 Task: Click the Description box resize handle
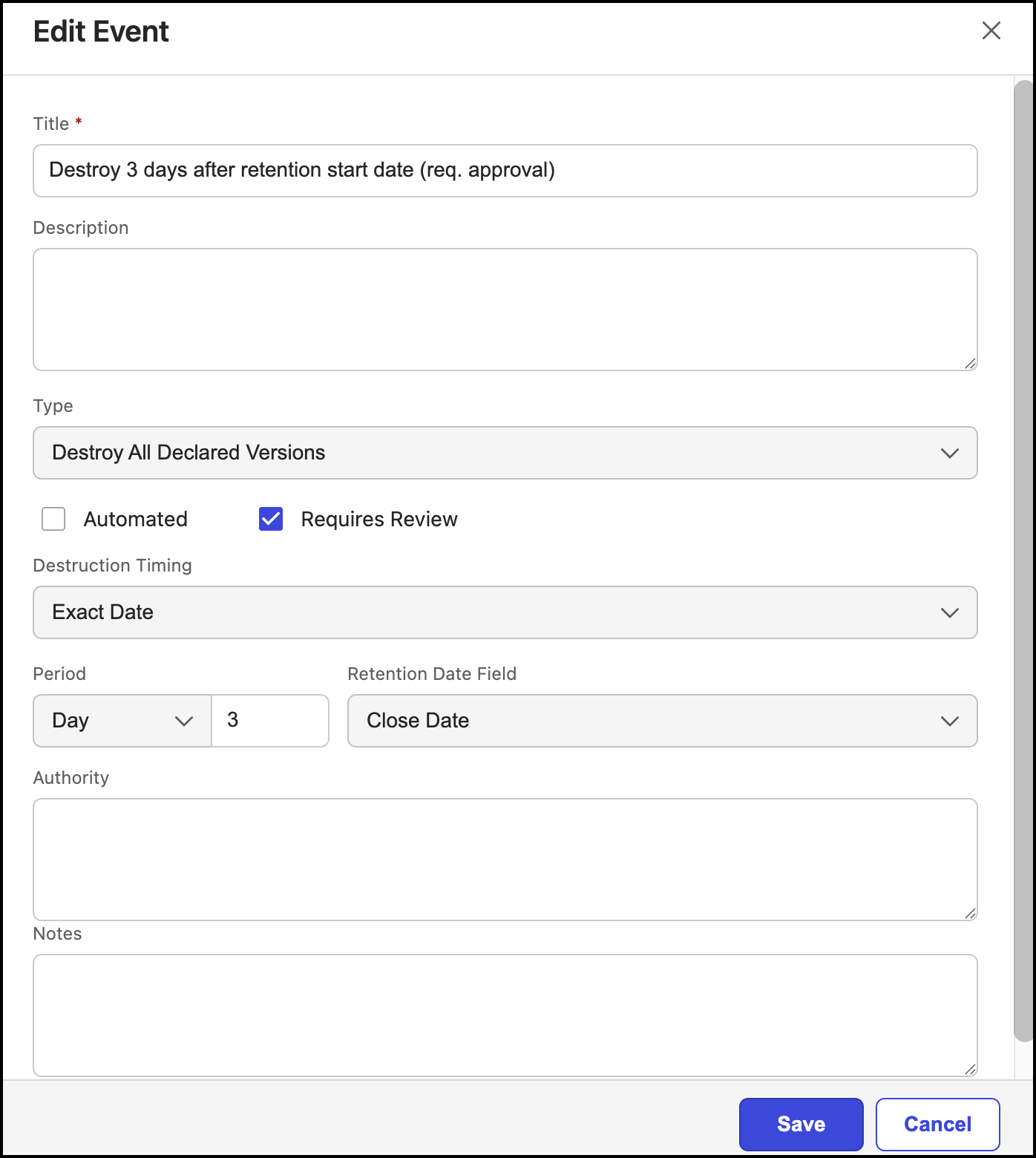pos(970,363)
